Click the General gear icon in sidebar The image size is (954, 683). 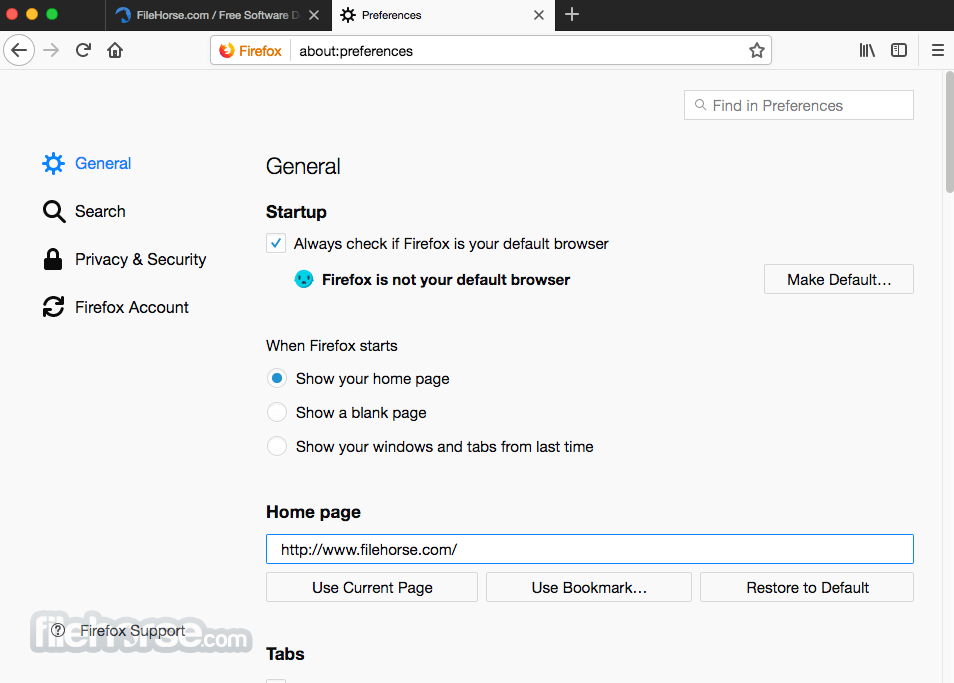point(54,163)
